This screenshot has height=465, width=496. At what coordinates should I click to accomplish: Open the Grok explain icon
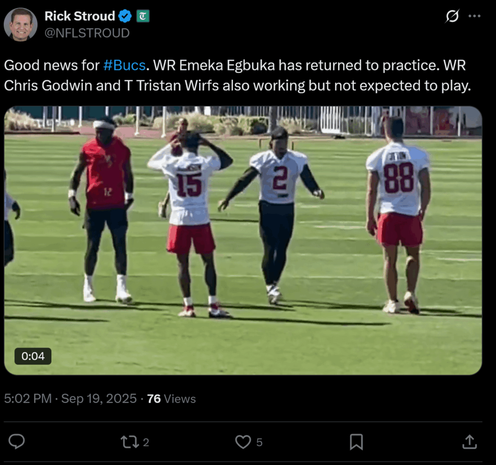[x=452, y=16]
